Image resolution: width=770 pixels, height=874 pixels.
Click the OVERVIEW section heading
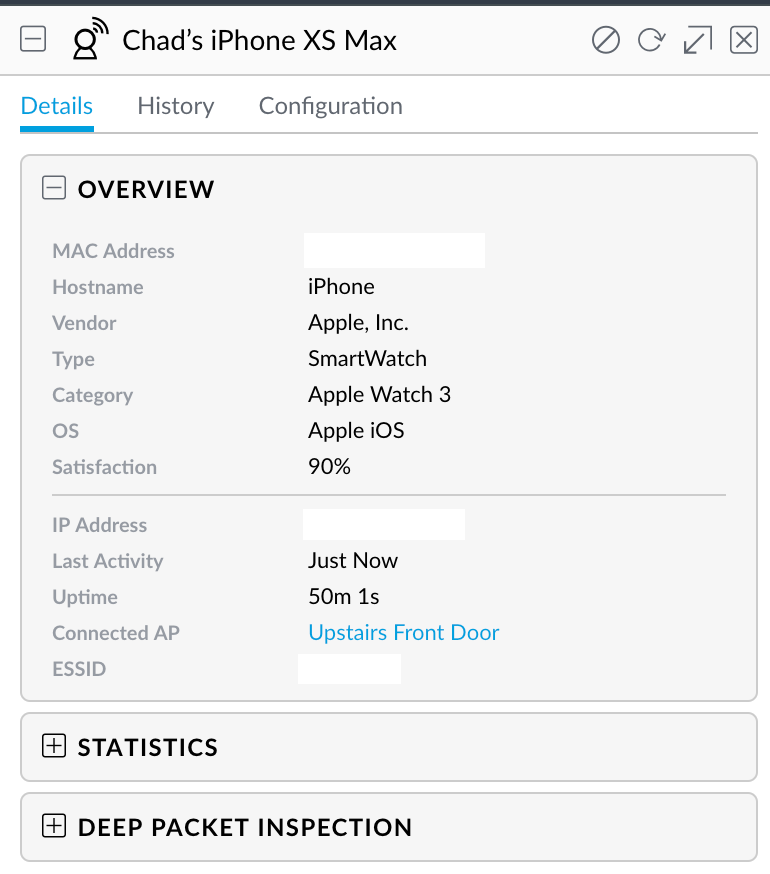pos(146,190)
